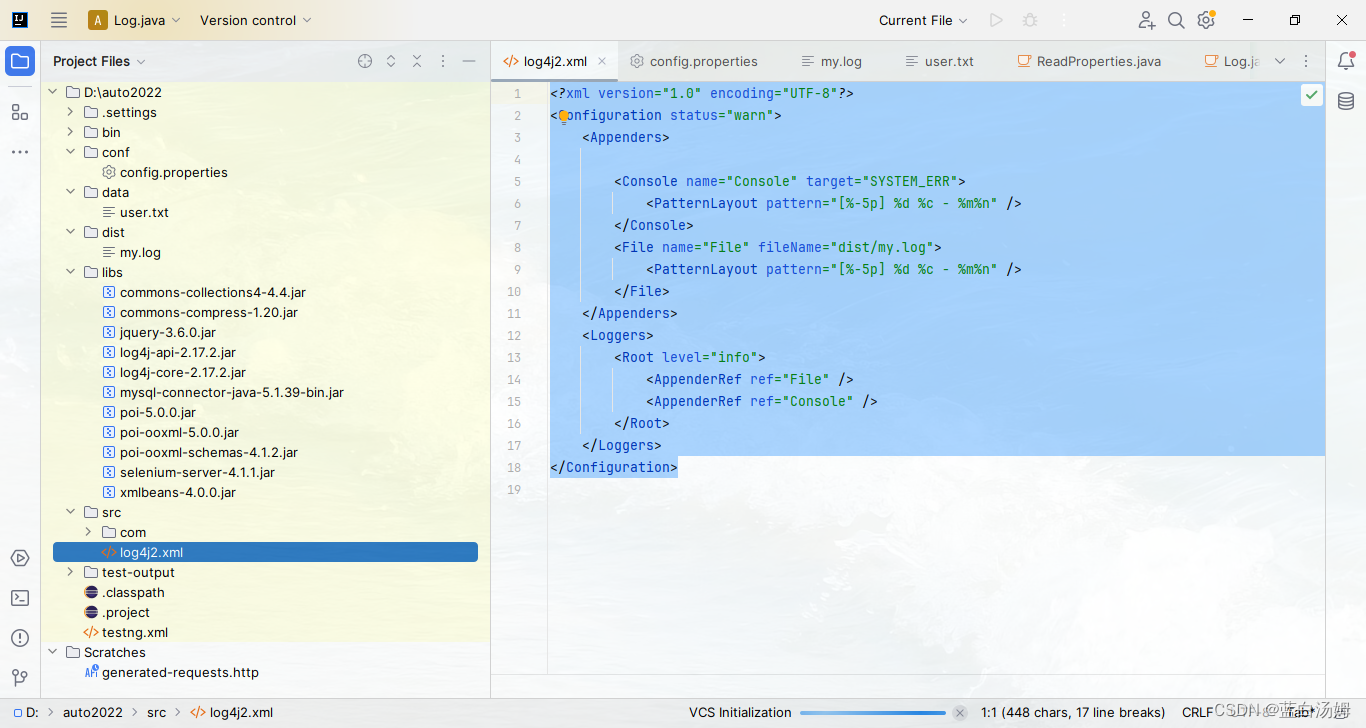Cancel the VCS Initialization progress

pos(960,713)
